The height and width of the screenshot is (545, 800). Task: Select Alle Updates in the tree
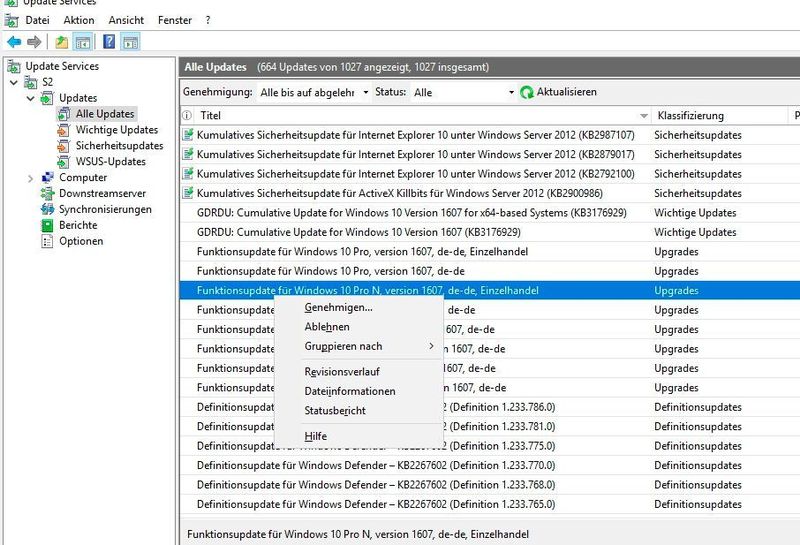105,114
